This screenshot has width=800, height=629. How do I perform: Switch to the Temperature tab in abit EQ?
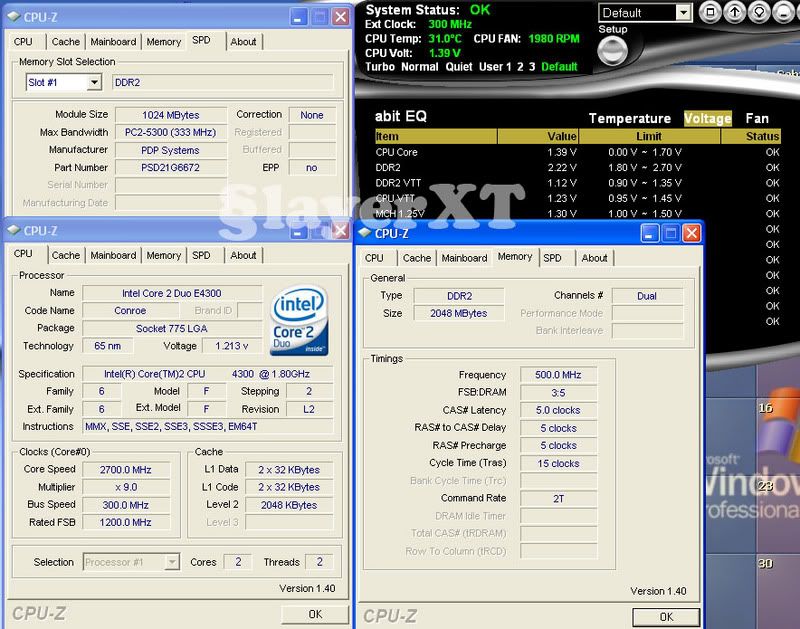[629, 118]
